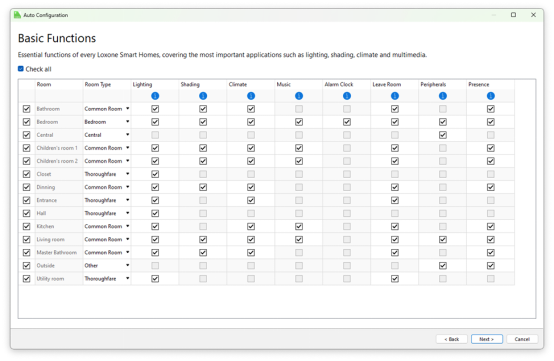Click the info icon under Music column
The image size is (554, 361).
coord(299,96)
